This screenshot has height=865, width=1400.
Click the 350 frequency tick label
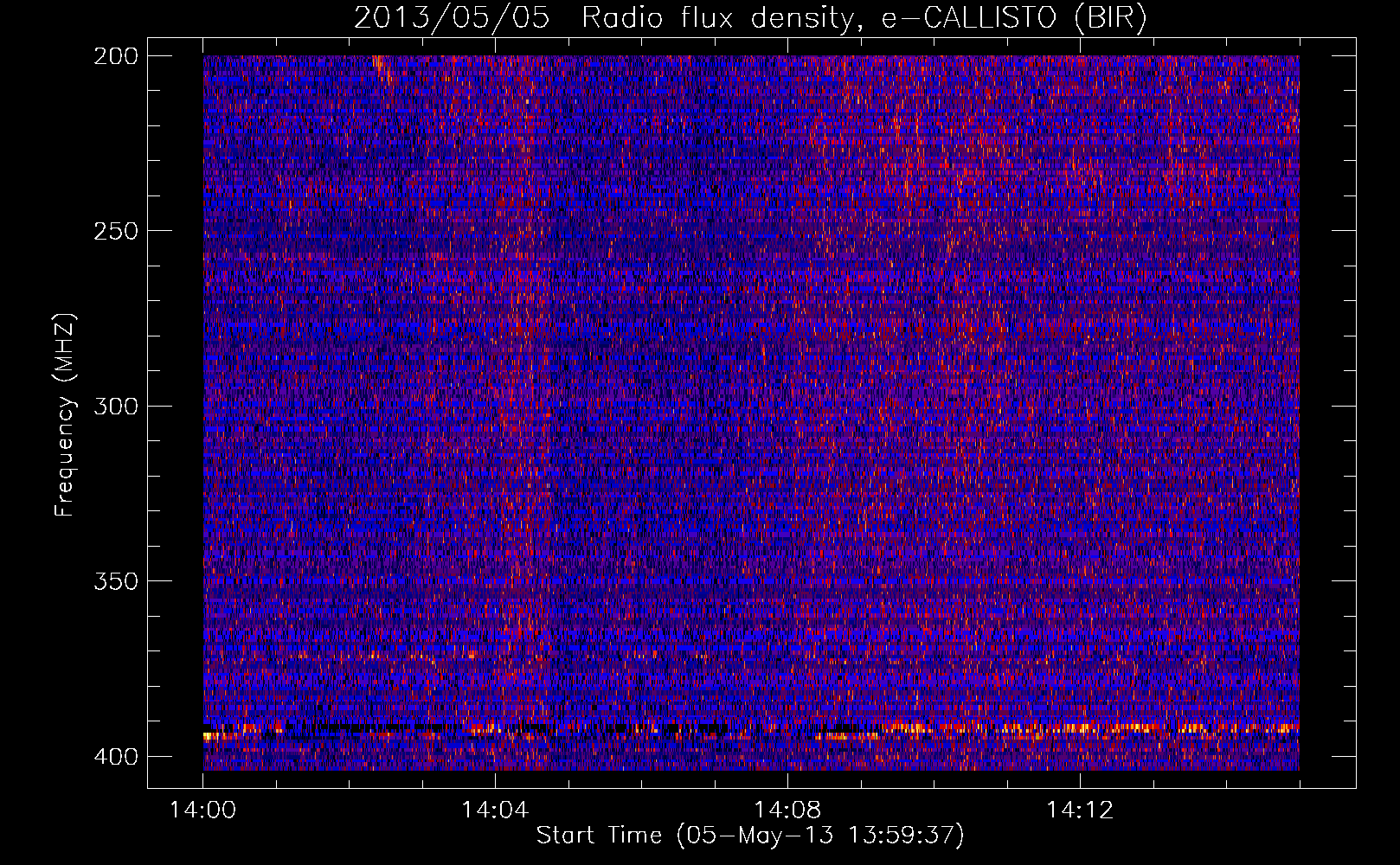click(x=115, y=581)
